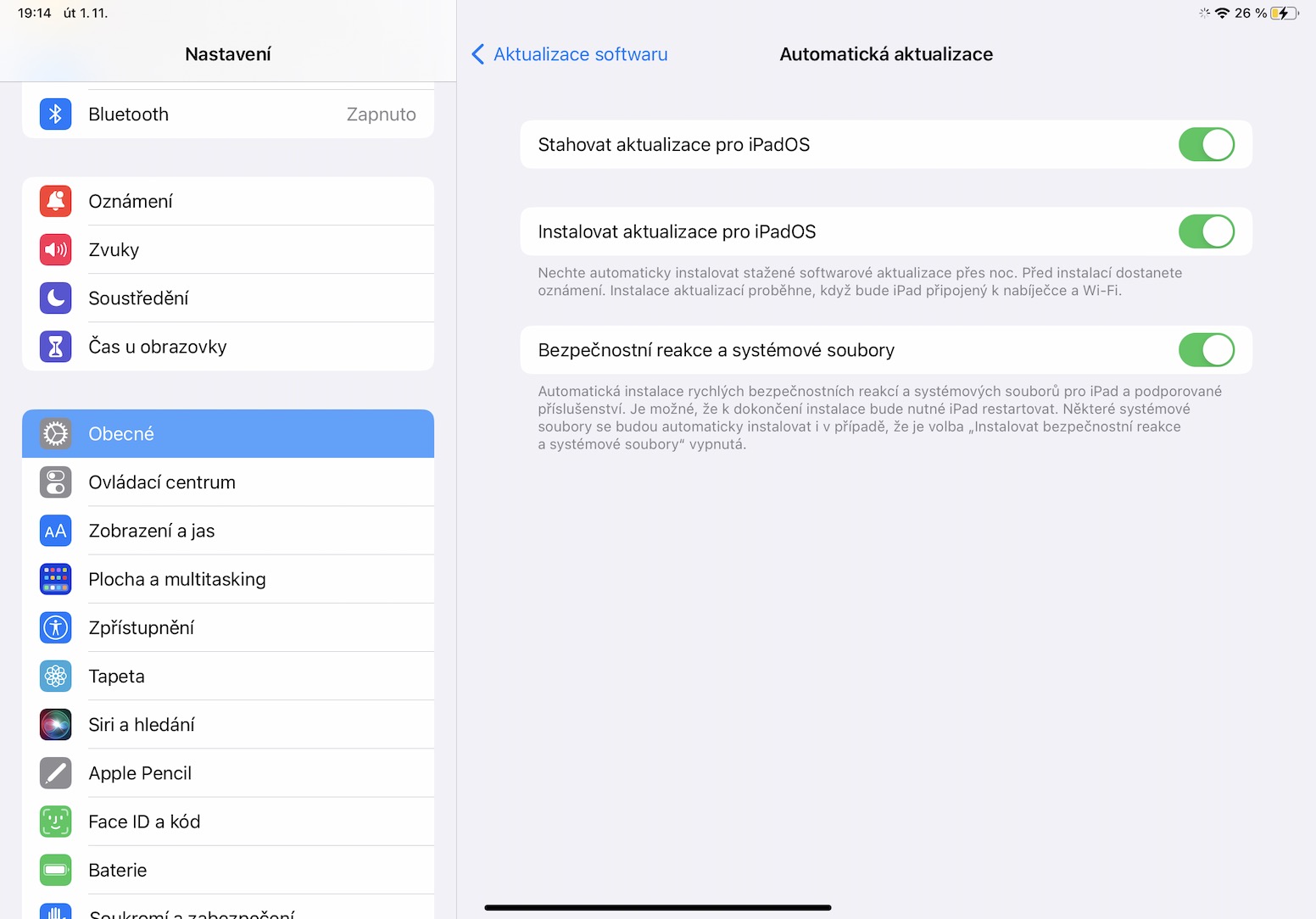Tap the Bluetooth icon in sidebar
1316x919 pixels.
(55, 114)
